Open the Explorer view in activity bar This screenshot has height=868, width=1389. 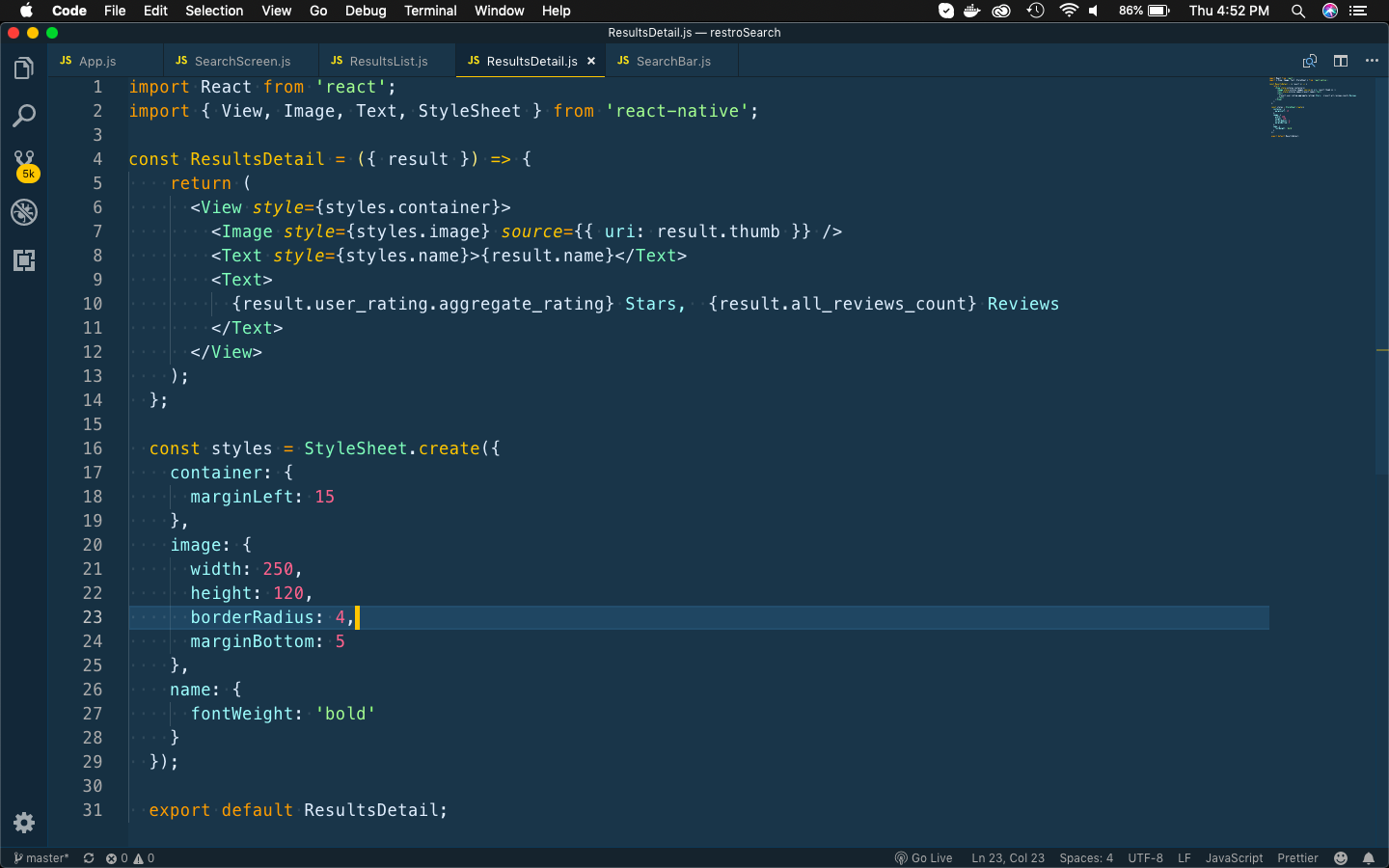click(24, 68)
